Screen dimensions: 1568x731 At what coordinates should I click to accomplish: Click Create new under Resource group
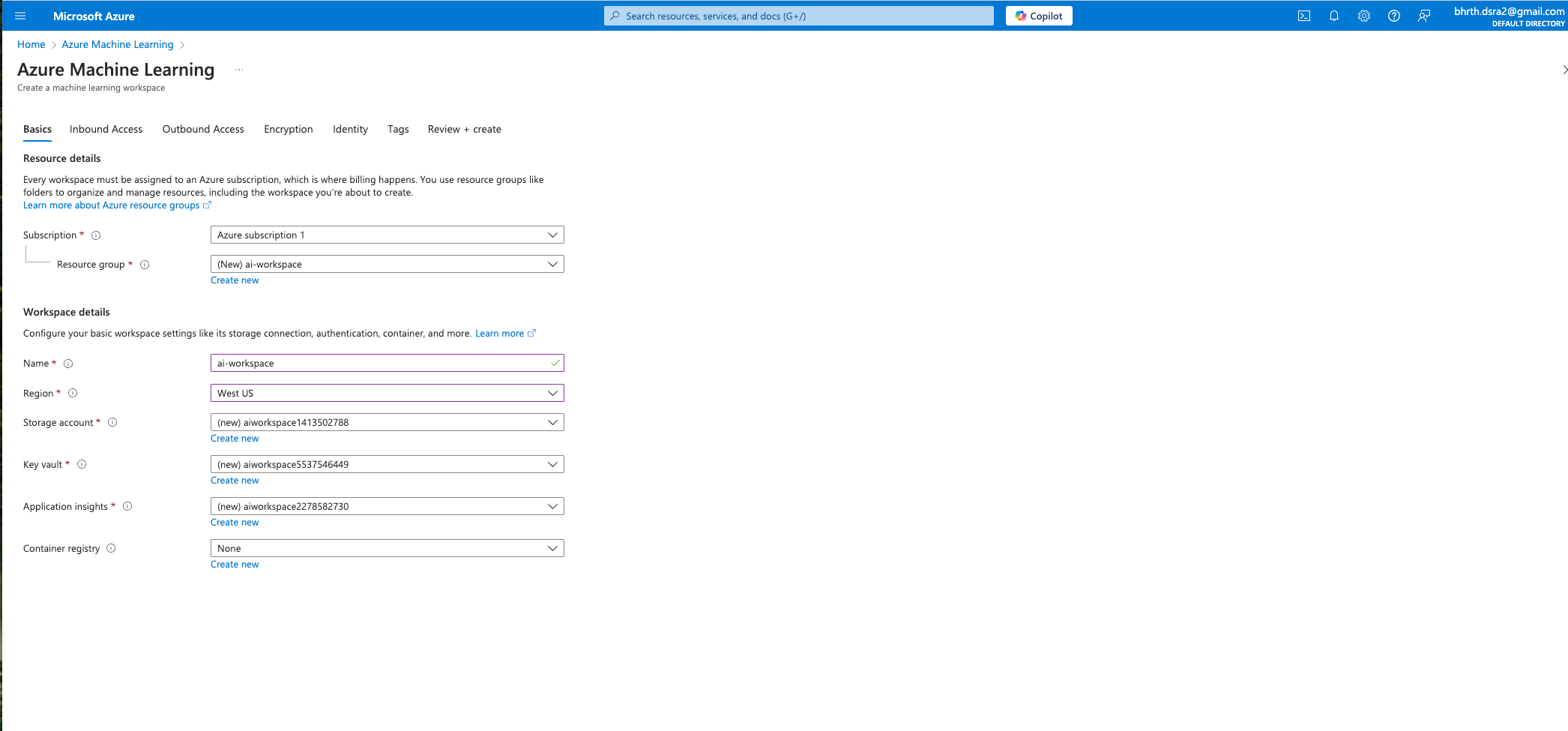tap(235, 280)
